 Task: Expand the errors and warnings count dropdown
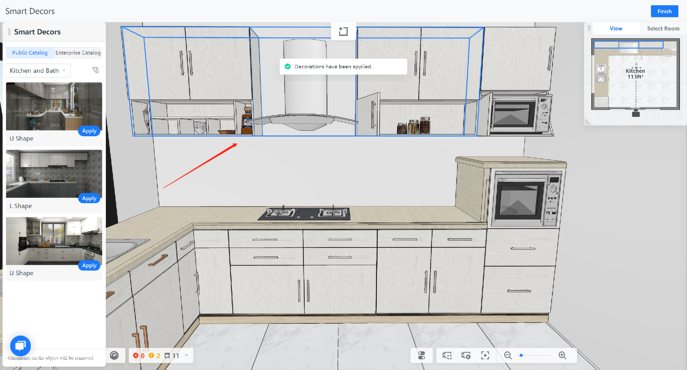pyautogui.click(x=186, y=356)
